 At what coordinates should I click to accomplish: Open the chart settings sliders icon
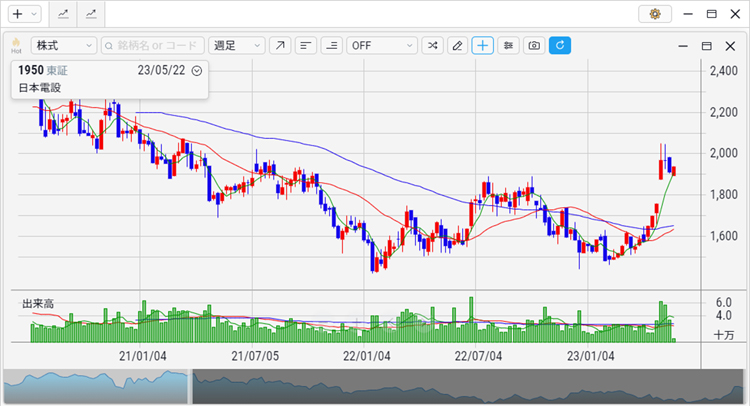coord(509,46)
